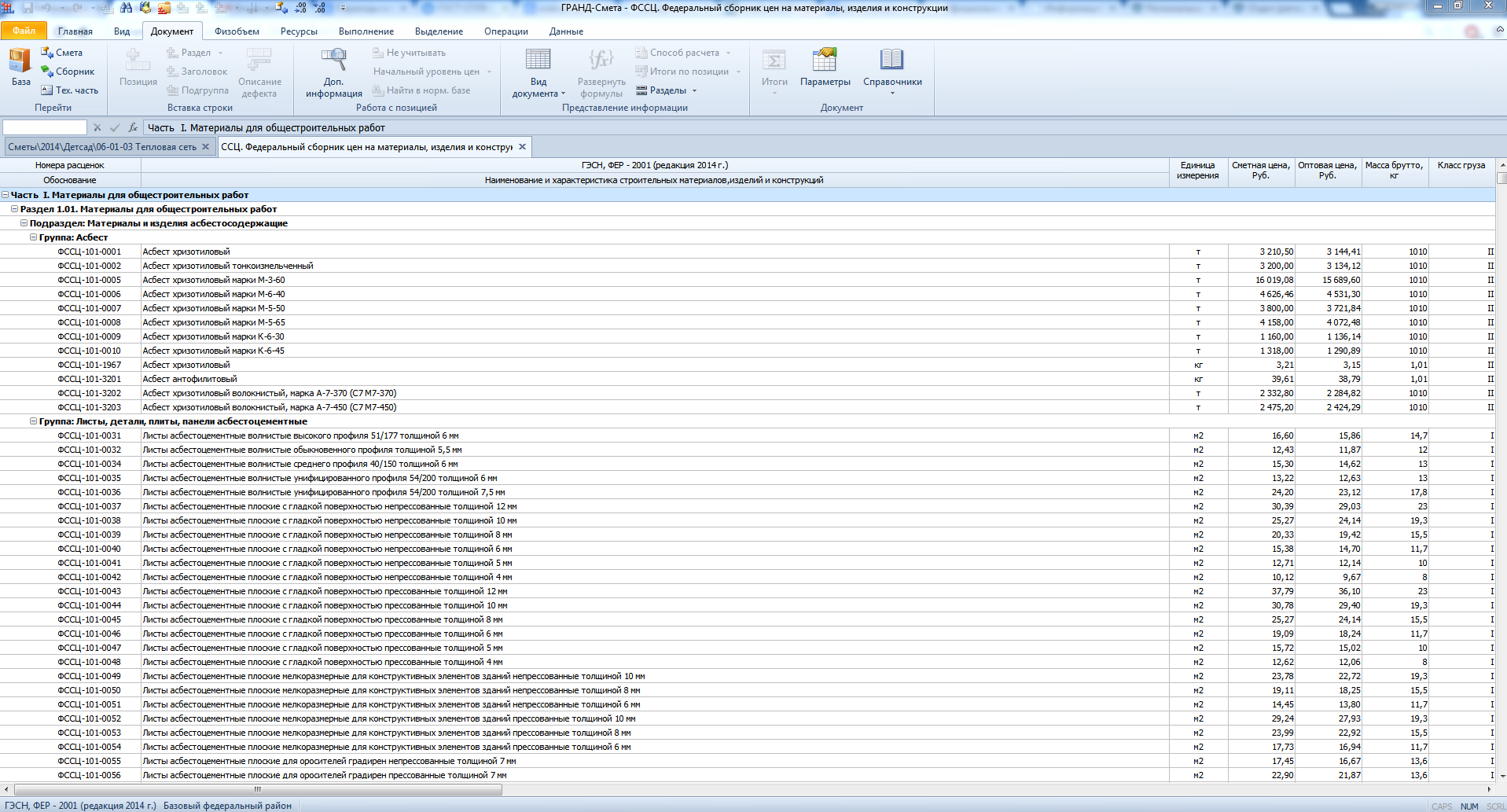Switch to the Физобъем ribbon tab
1507x812 pixels.
[x=237, y=31]
